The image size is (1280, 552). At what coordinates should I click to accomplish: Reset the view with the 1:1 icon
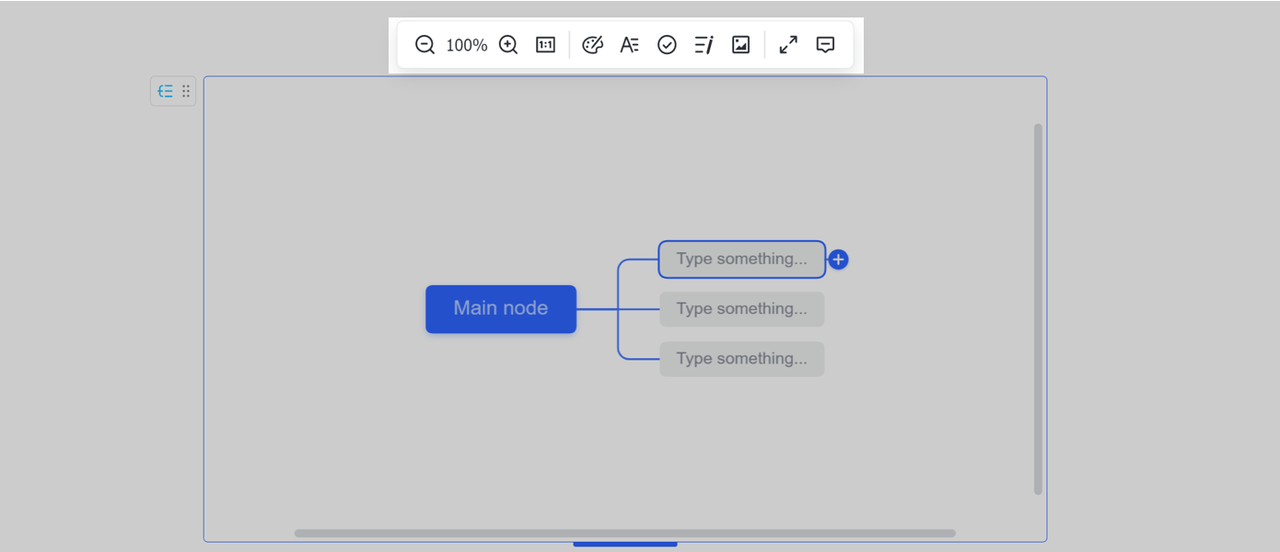(x=545, y=45)
